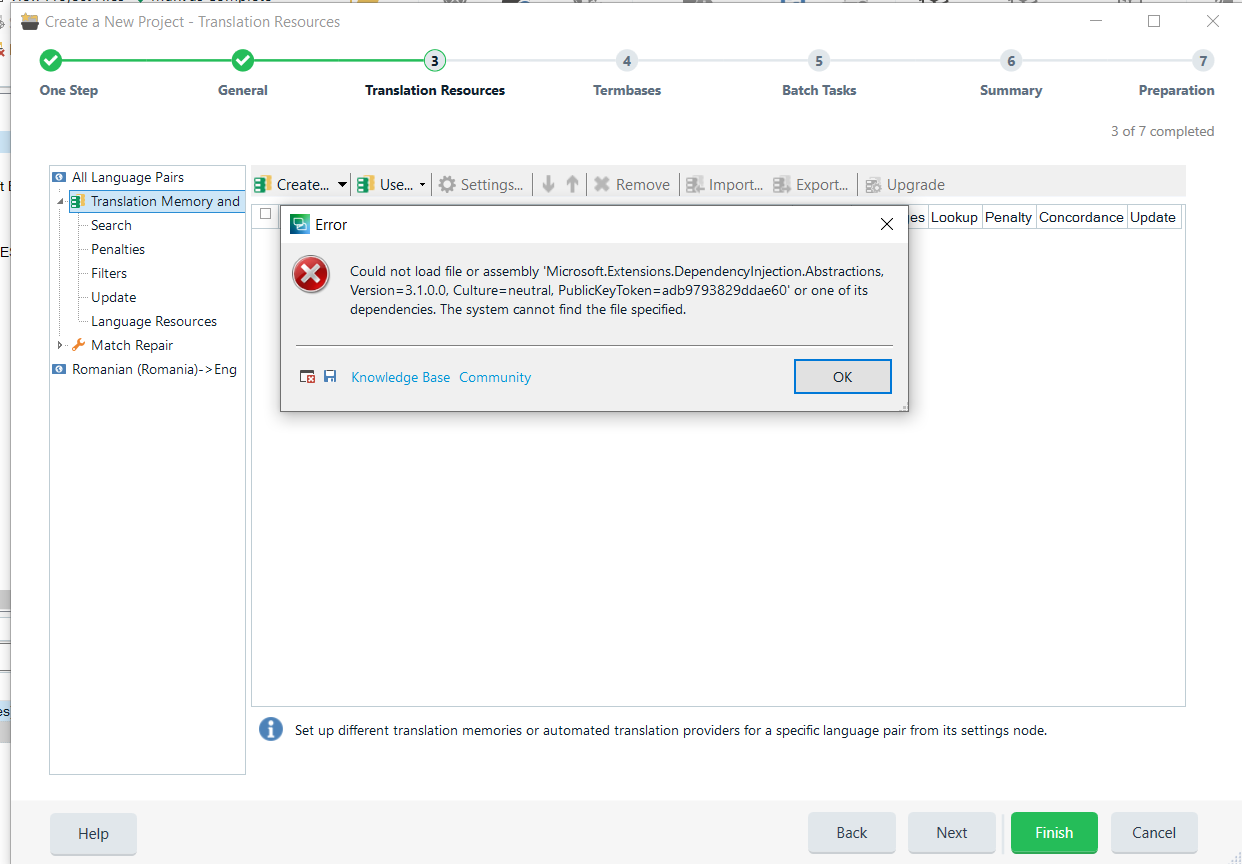1242x864 pixels.
Task: Select the Language Resources tree item
Action: [x=154, y=321]
